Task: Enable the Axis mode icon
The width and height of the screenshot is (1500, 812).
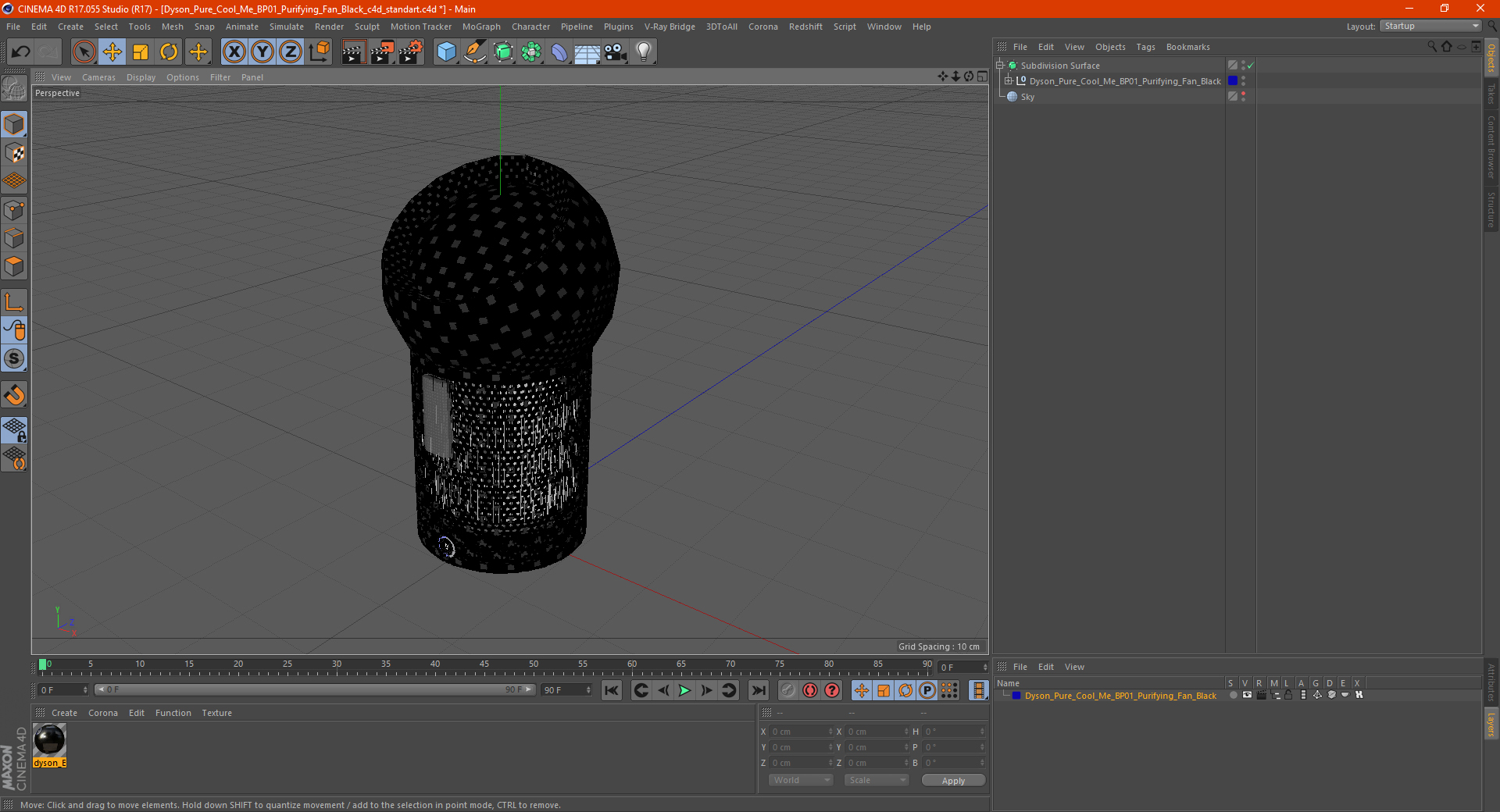Action: click(x=14, y=302)
